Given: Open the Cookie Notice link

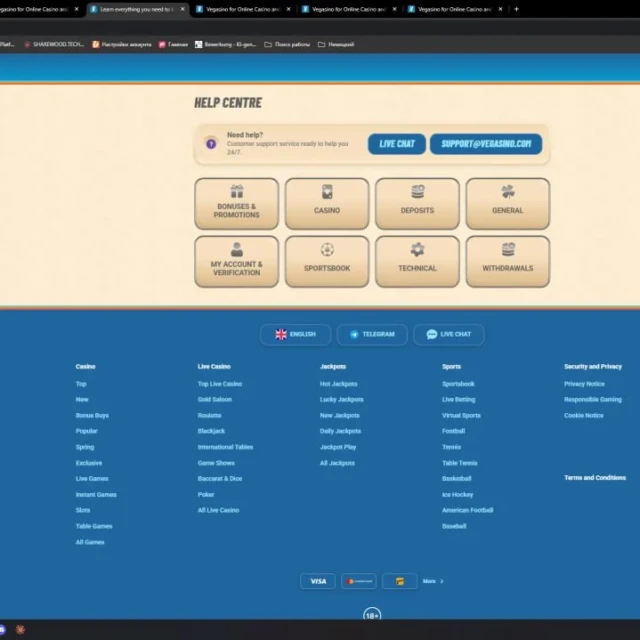Looking at the screenshot, I should pyautogui.click(x=584, y=416).
